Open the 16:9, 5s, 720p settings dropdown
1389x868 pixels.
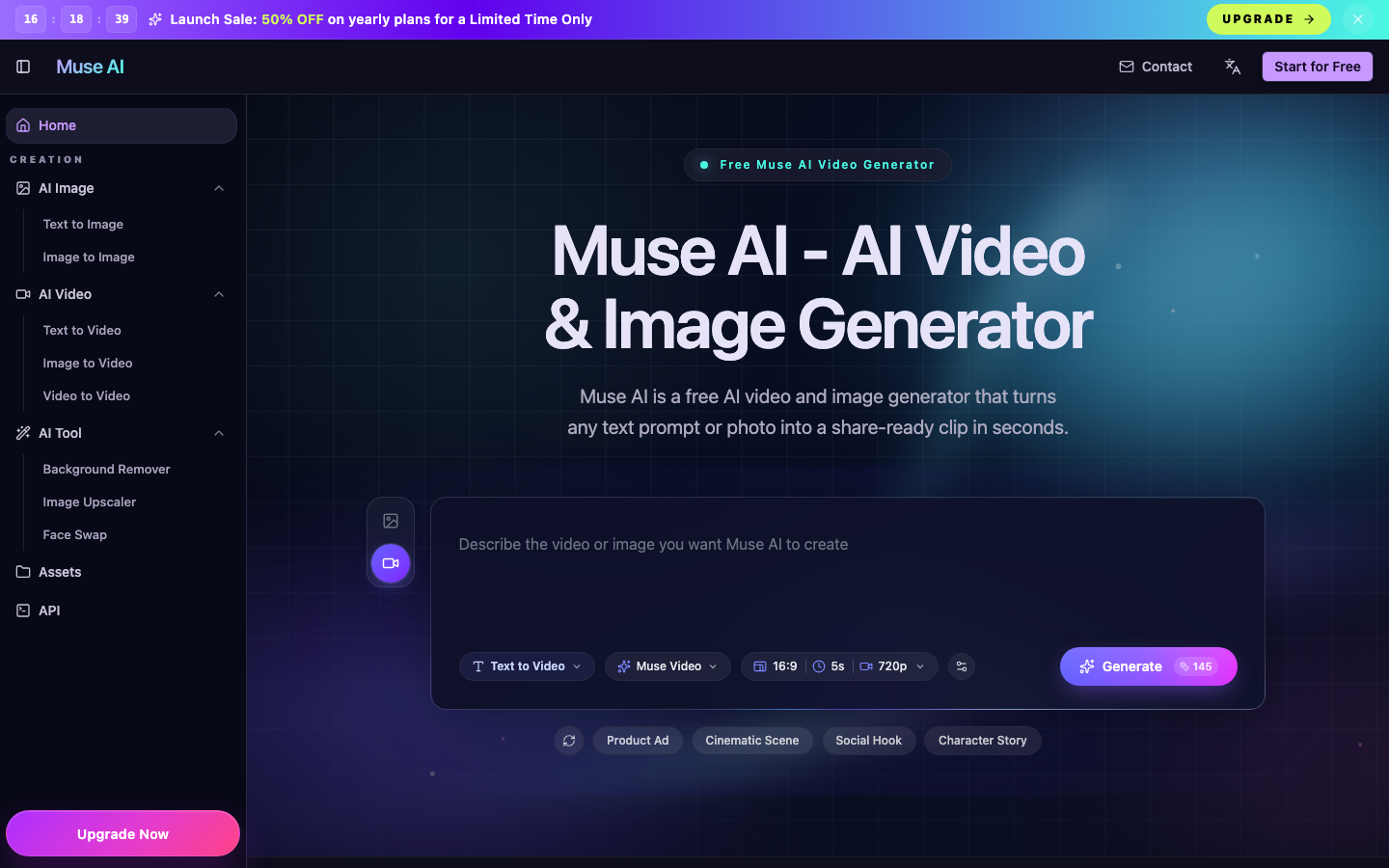click(x=839, y=666)
